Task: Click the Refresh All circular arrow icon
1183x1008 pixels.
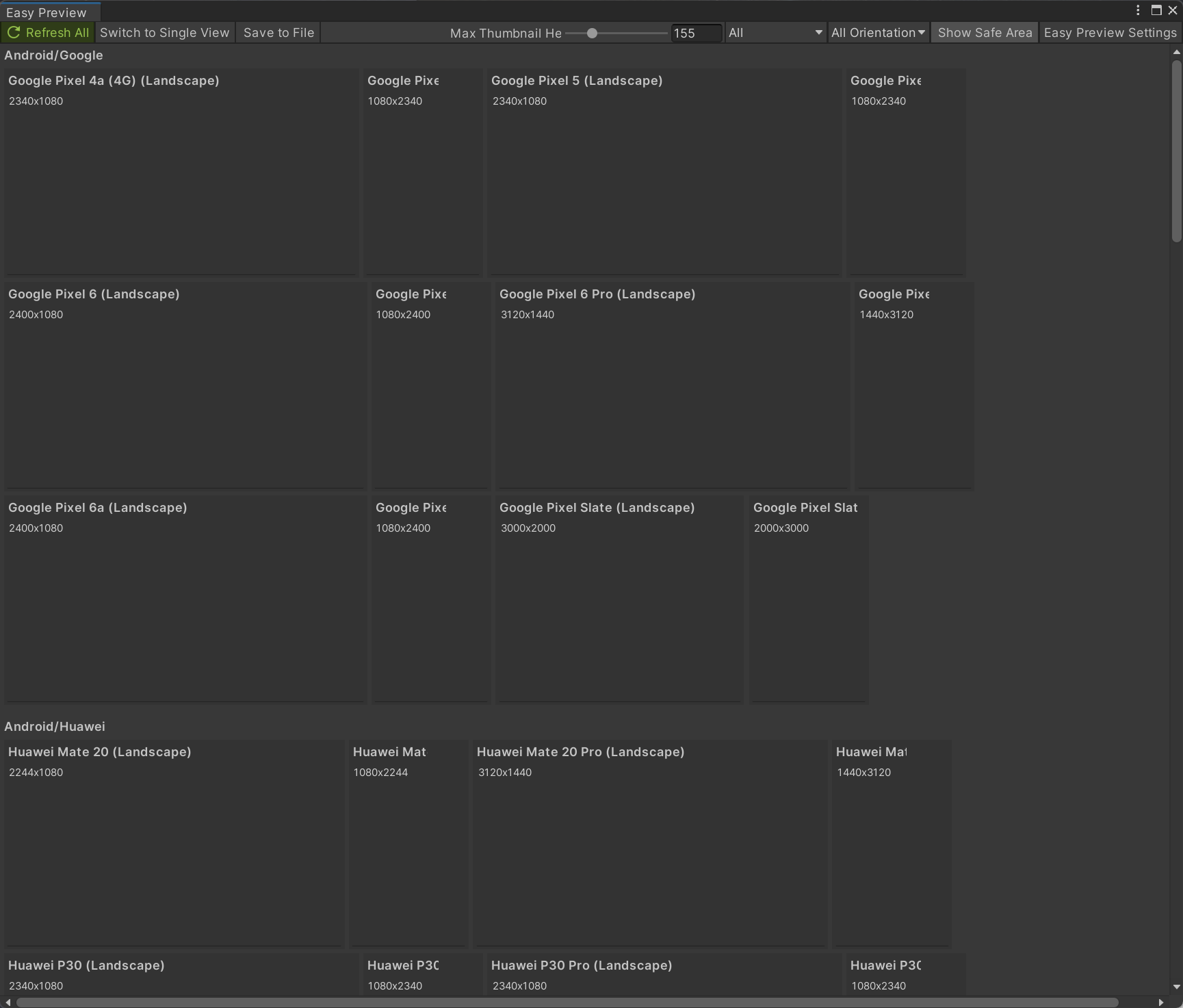Action: (12, 32)
